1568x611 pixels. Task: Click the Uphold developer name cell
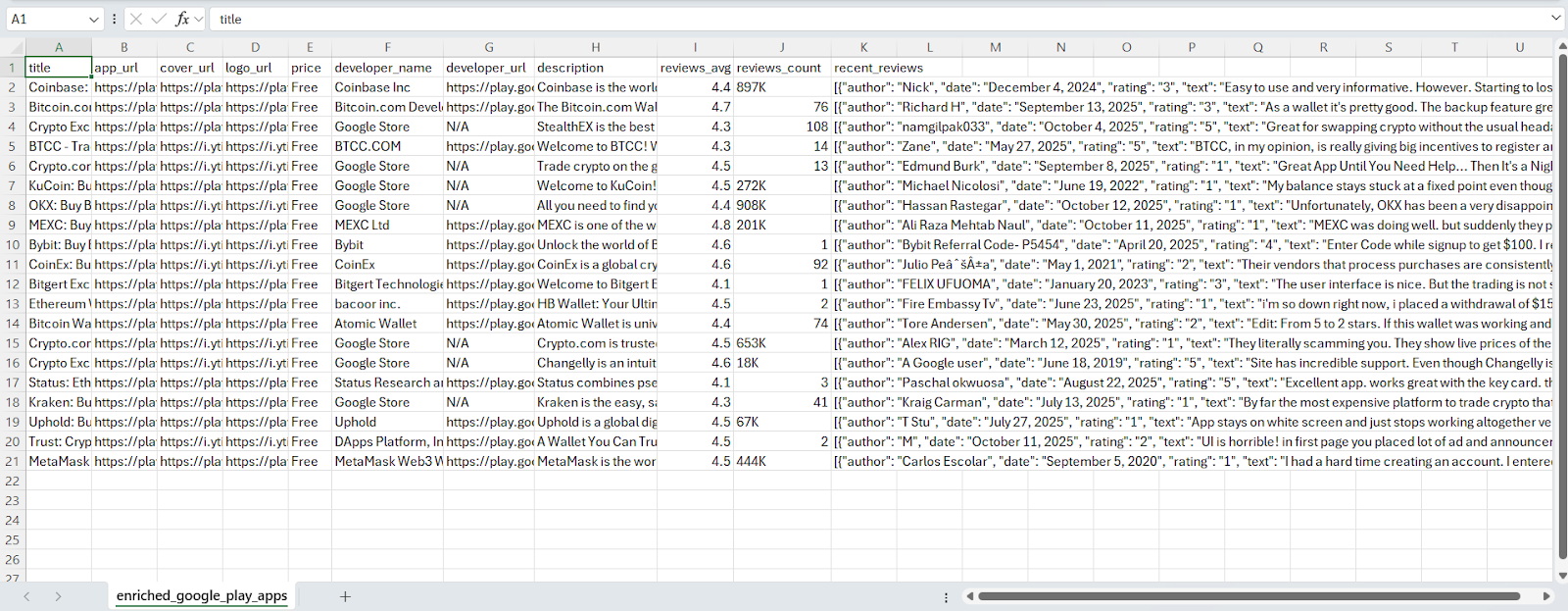coord(387,422)
